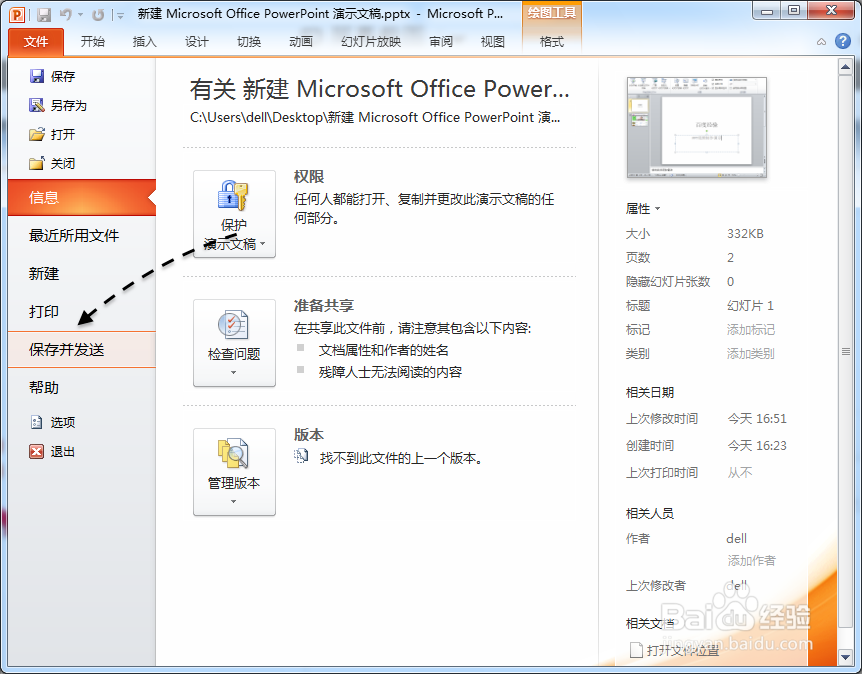Switch to the 审阅 ribbon tab
Screen dimensions: 862x674
click(x=441, y=42)
